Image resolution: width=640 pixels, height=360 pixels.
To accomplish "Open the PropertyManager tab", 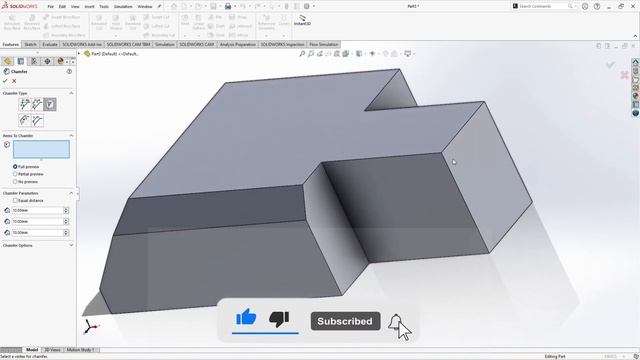I will point(21,61).
